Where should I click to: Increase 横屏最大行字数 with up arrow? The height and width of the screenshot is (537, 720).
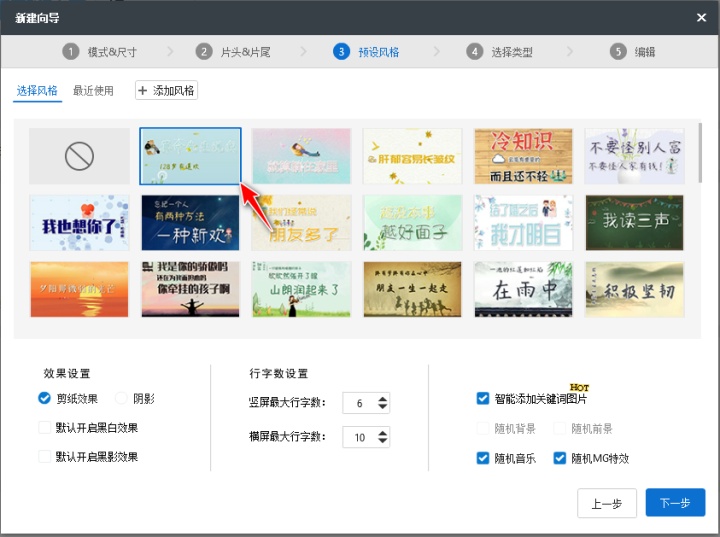tap(382, 433)
